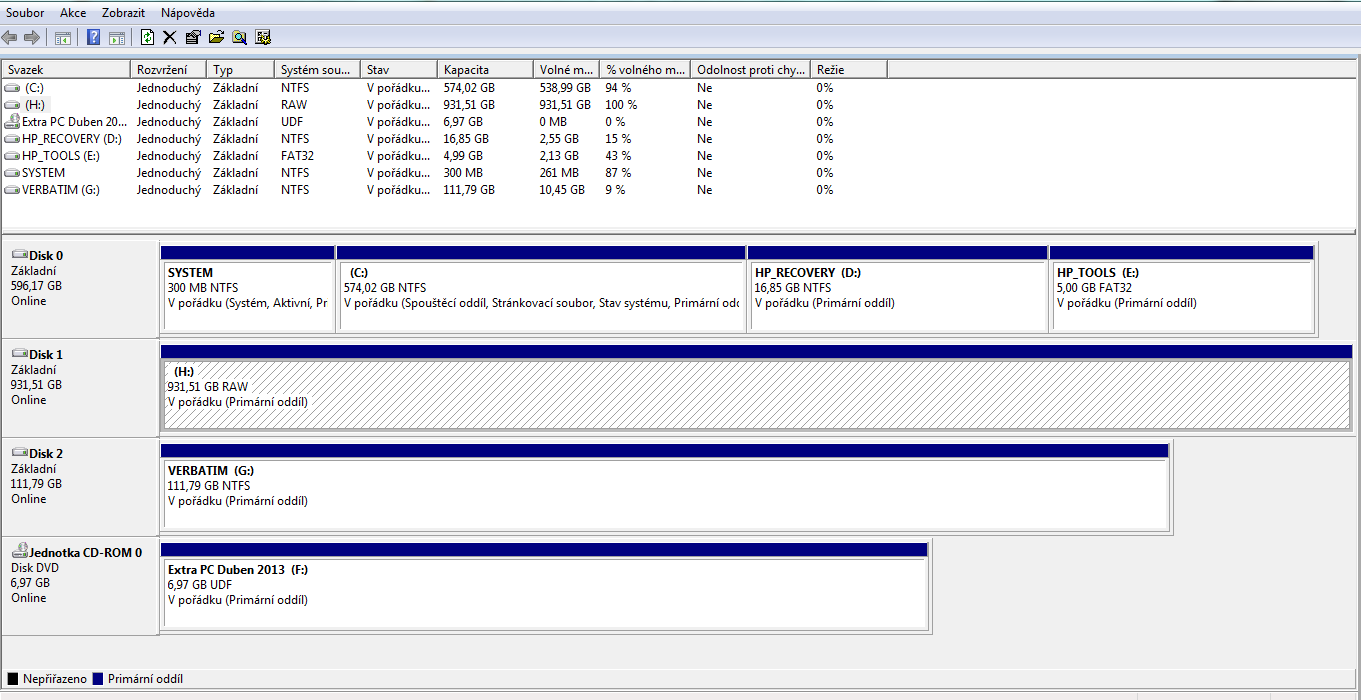The height and width of the screenshot is (700, 1361).
Task: Click the show/hide console tree icon
Action: pos(63,37)
